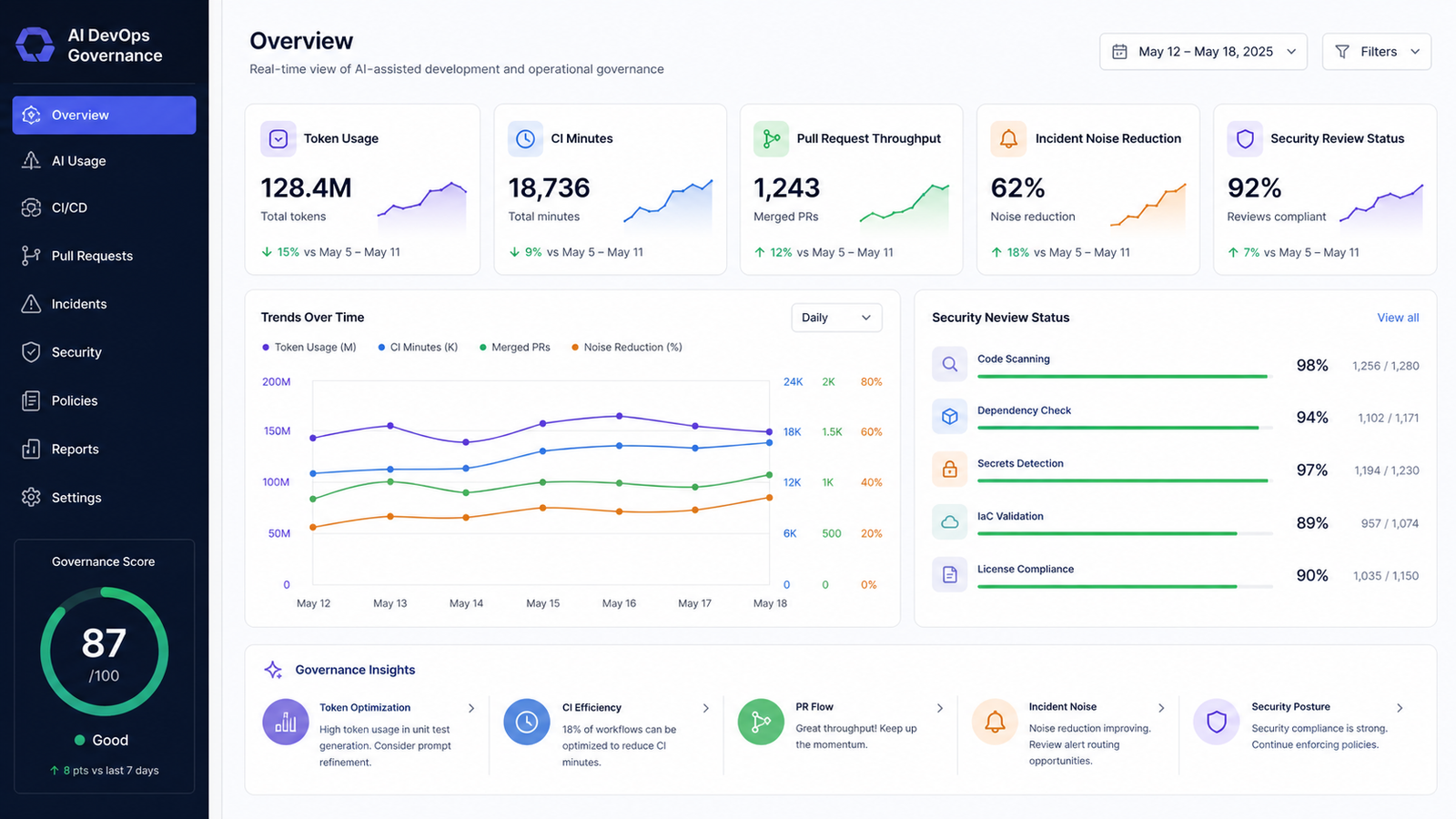Expand the Security Posture insight chevron
The image size is (1456, 819).
(x=1400, y=708)
